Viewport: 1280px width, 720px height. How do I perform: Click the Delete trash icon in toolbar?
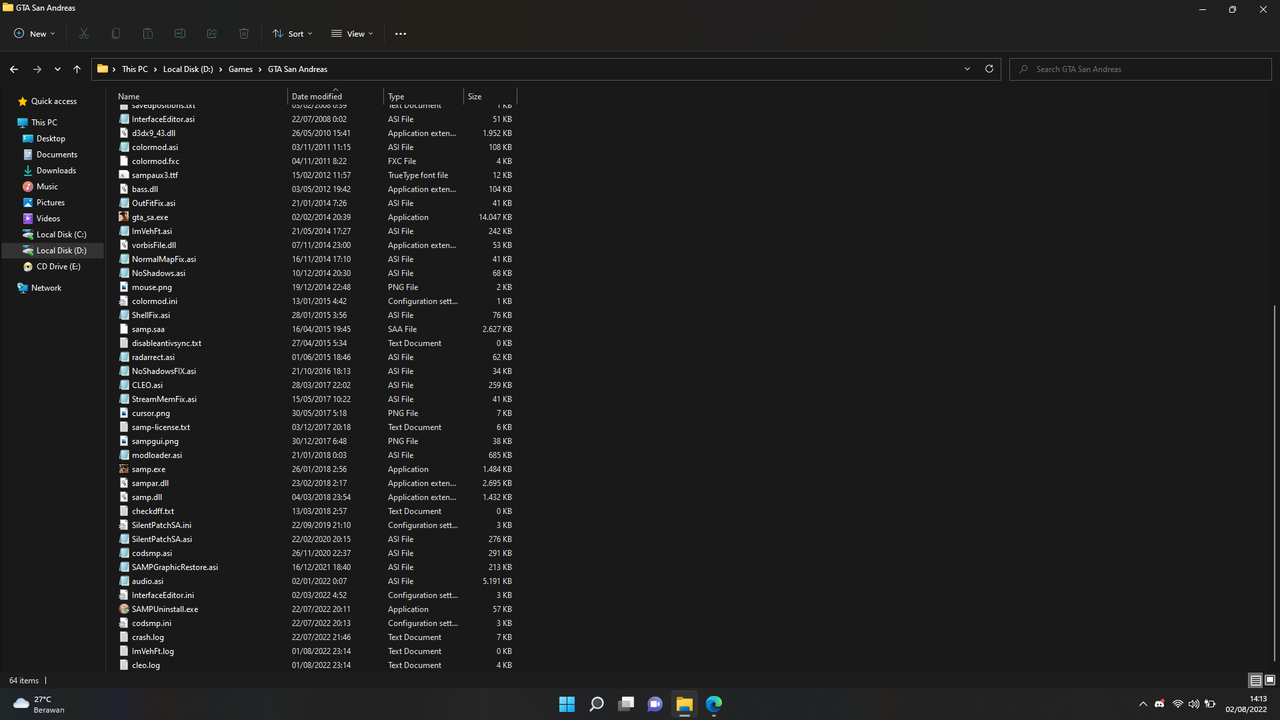pyautogui.click(x=244, y=34)
